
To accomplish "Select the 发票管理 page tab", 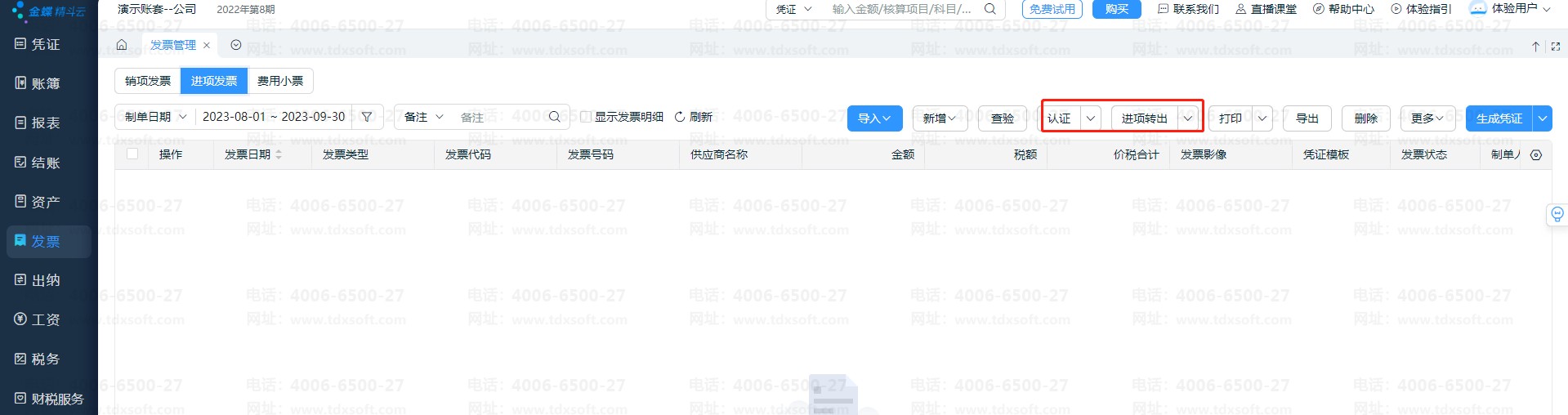I will [173, 45].
